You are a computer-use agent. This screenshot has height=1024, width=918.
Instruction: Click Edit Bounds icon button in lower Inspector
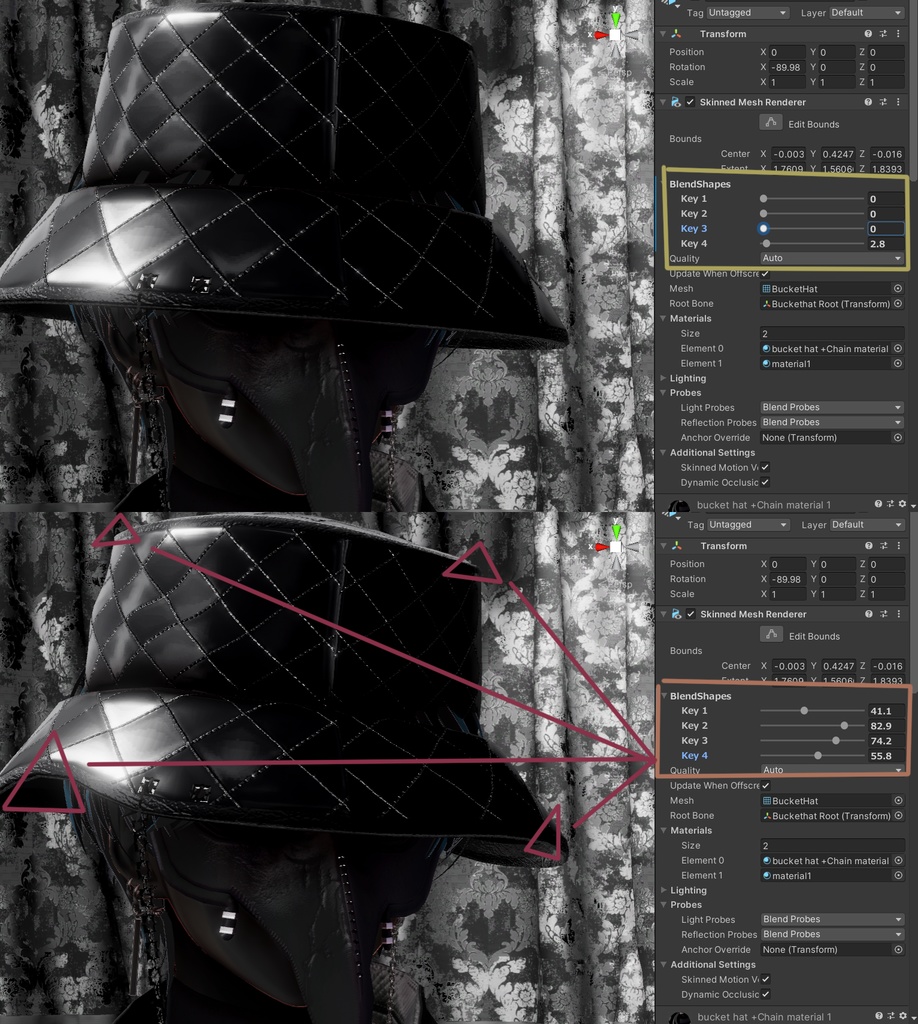pos(771,634)
